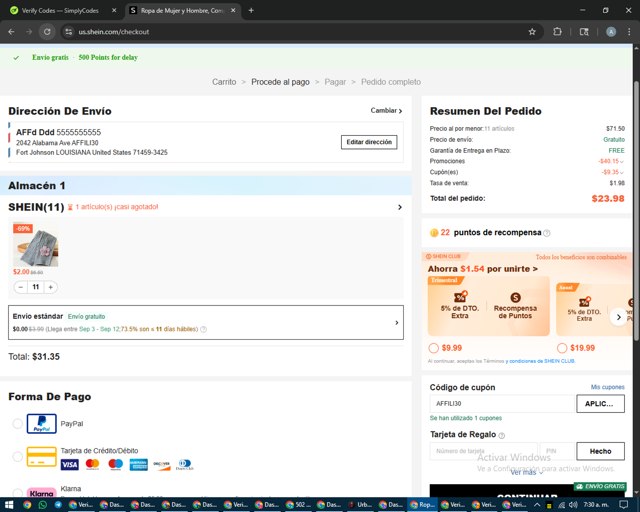This screenshot has width=640, height=512.
Task: Click the Discover card logo
Action: tap(162, 465)
